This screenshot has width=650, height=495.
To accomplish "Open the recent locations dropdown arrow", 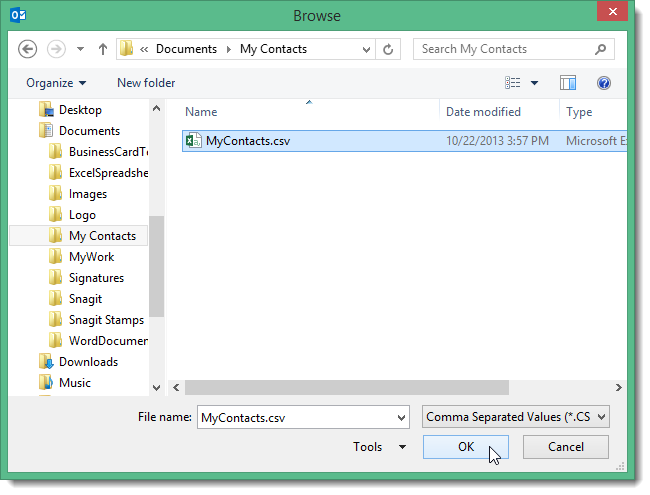I will 80,49.
